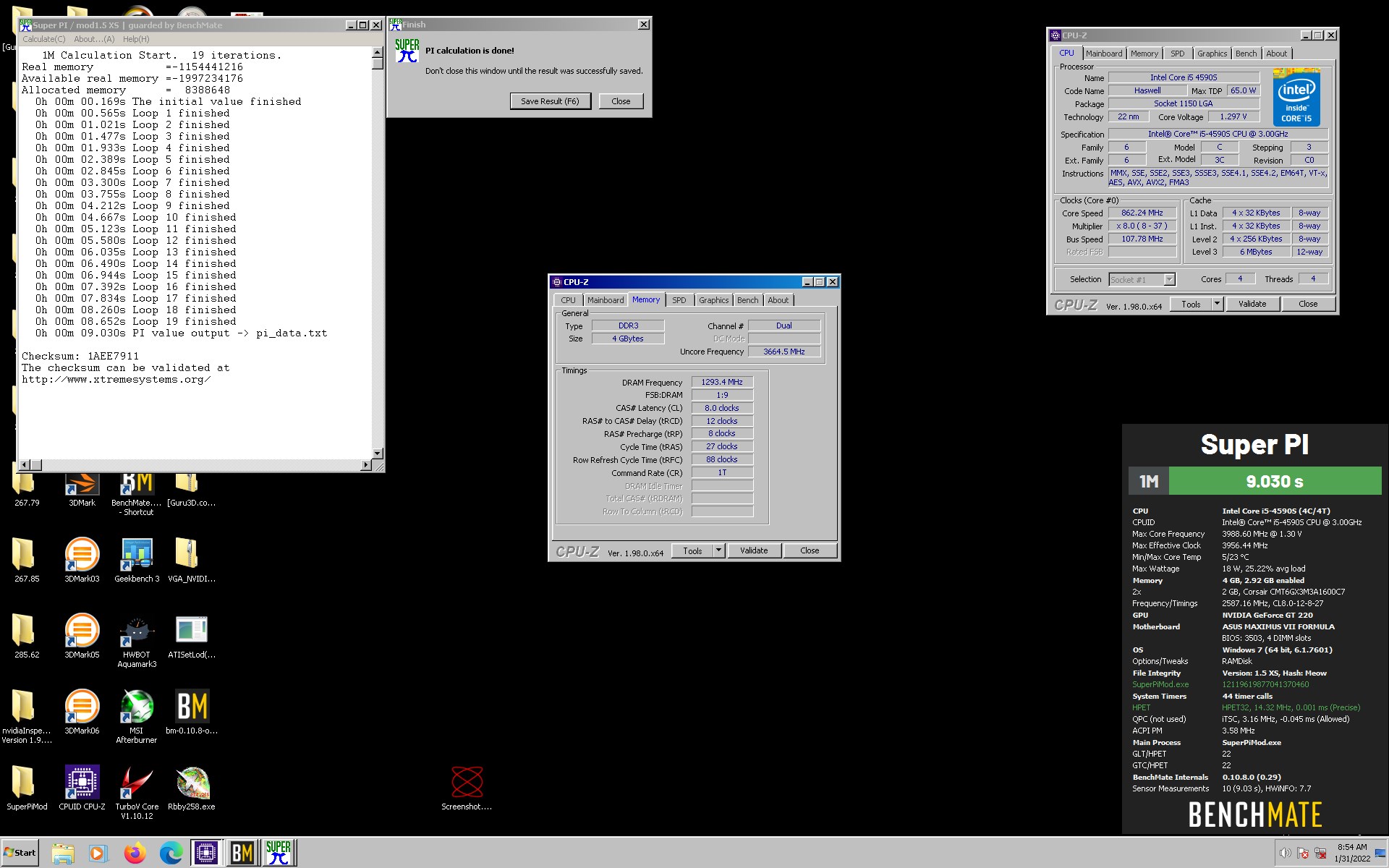Click Save Result (F6) button
Screen dimensions: 1389x868
tap(550, 101)
